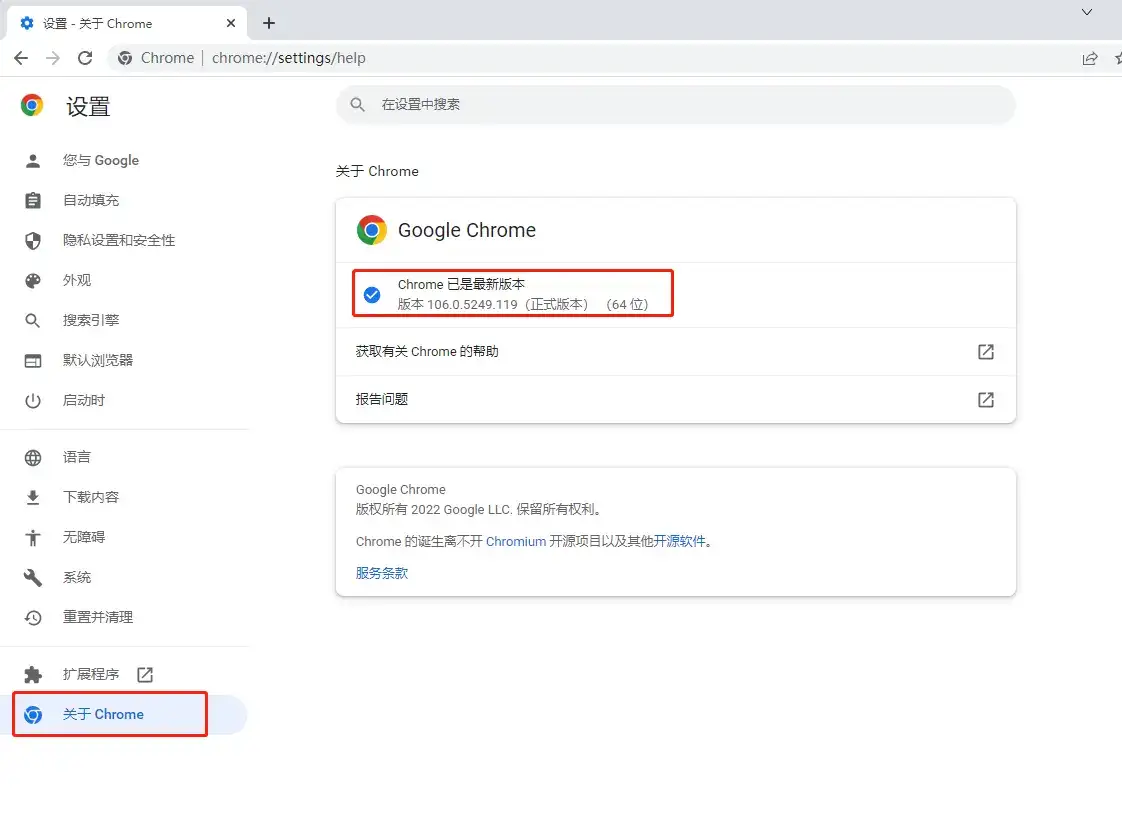Screen dimensions: 1122x828
Task: Click the magnifier icon in settings search
Action: point(357,104)
